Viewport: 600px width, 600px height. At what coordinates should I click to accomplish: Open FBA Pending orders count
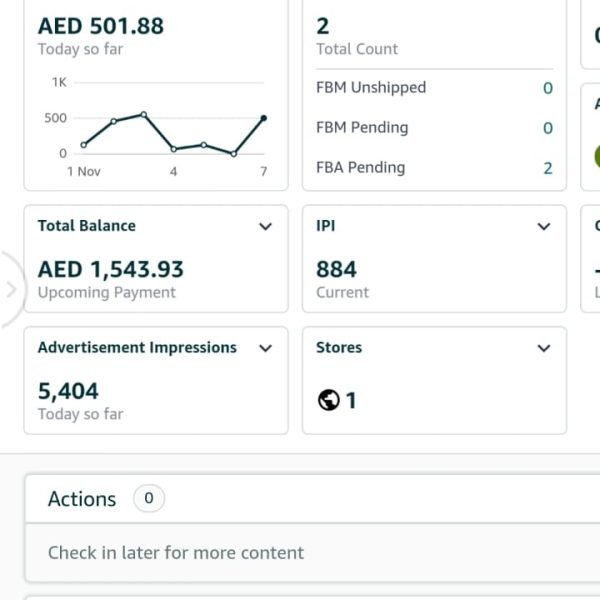pyautogui.click(x=547, y=168)
